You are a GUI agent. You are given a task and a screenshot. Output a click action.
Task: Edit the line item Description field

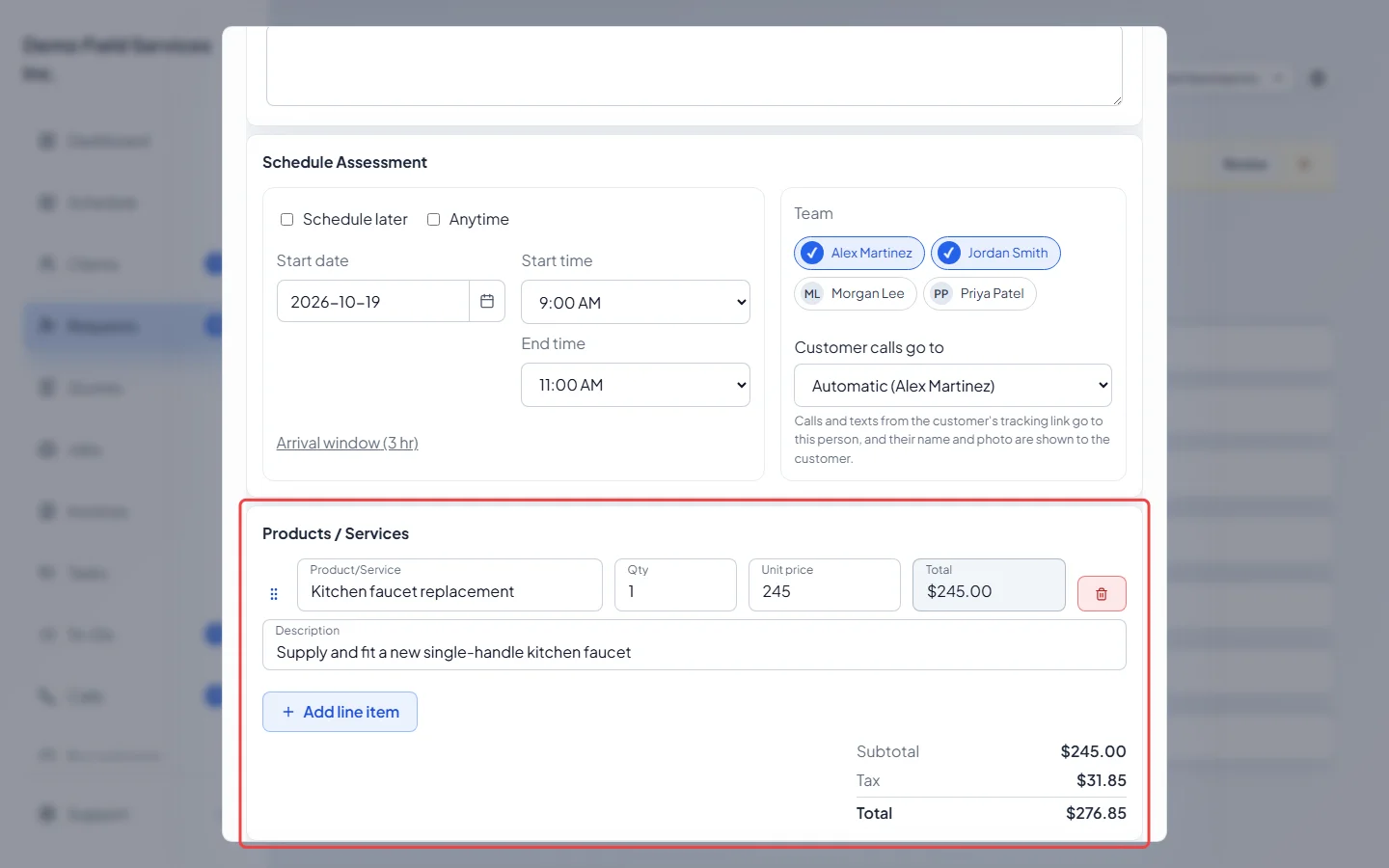pyautogui.click(x=694, y=644)
